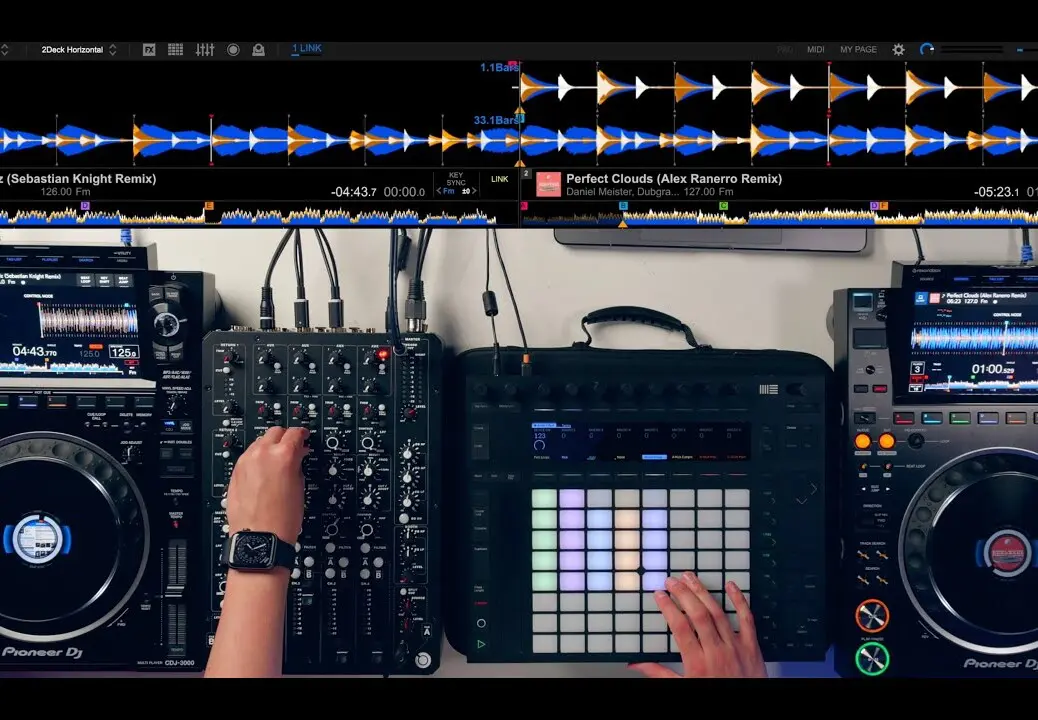The width and height of the screenshot is (1038, 720).
Task: Click the record circle button on the Push controller
Action: tap(481, 623)
